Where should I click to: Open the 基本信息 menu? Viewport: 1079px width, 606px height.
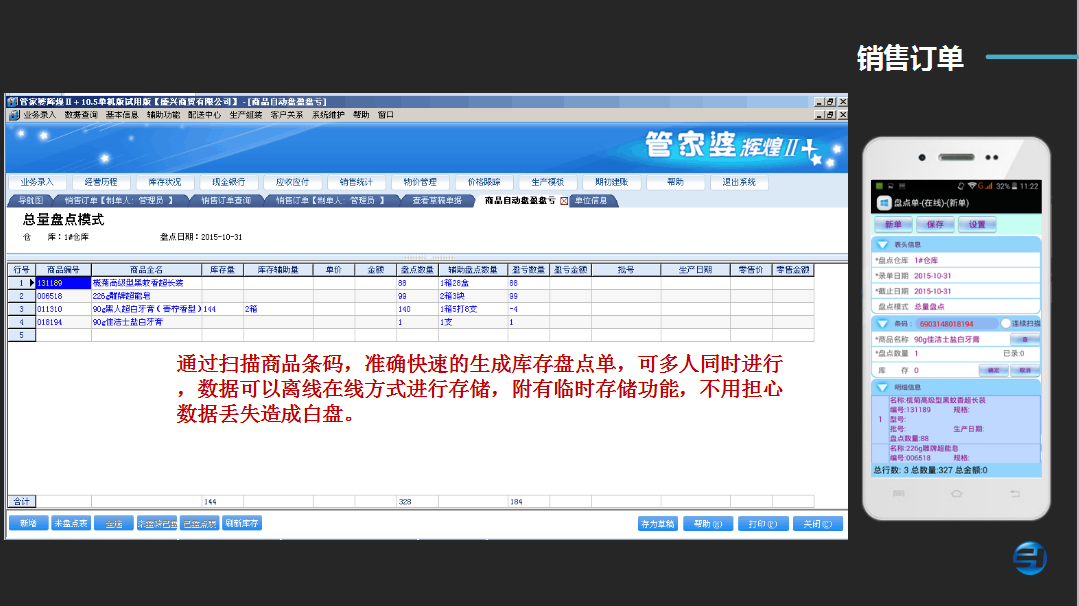click(122, 115)
